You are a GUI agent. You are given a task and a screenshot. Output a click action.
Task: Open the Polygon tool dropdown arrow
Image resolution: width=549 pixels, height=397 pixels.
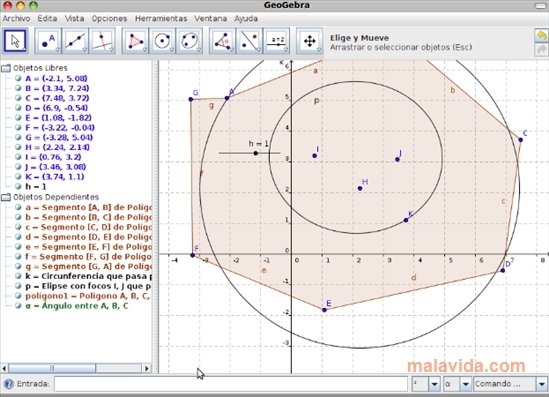(145, 50)
